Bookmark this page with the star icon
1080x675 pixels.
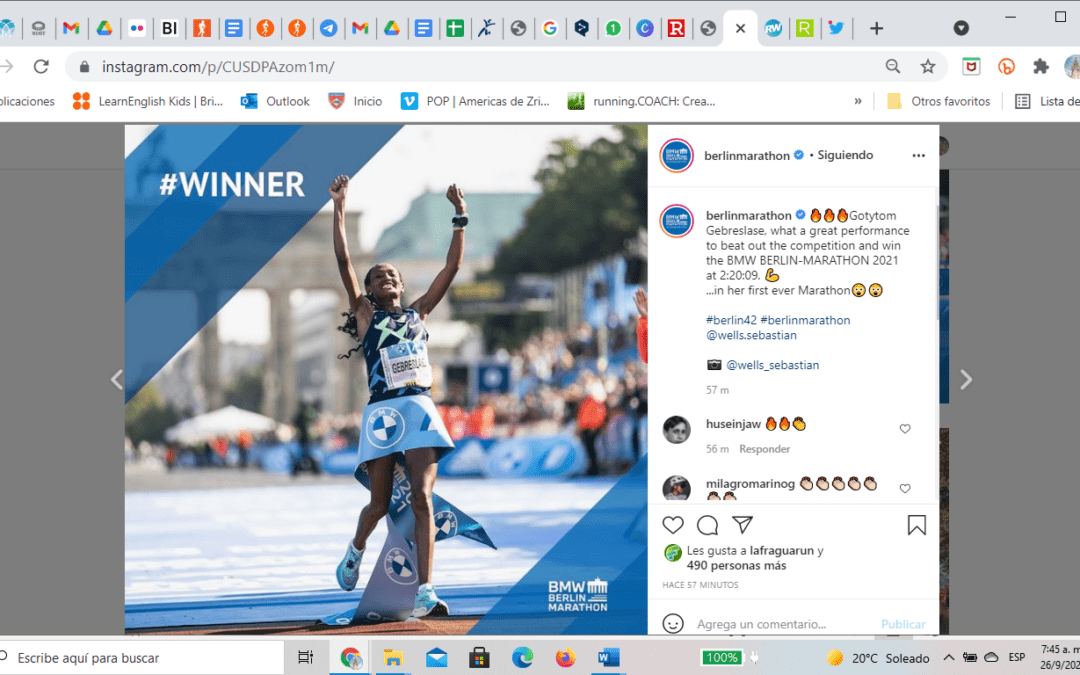[928, 67]
